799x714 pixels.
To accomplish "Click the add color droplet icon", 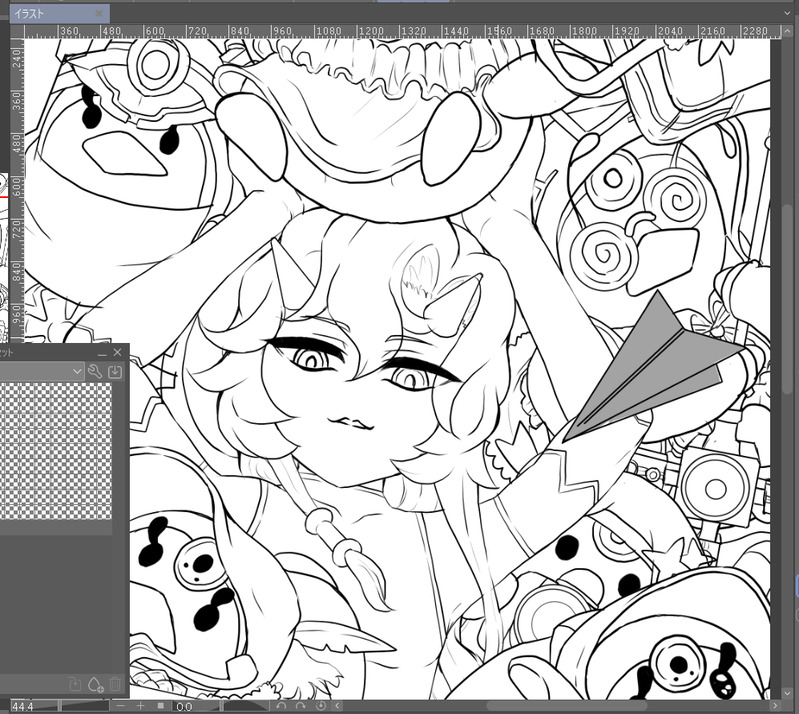I will [95, 683].
